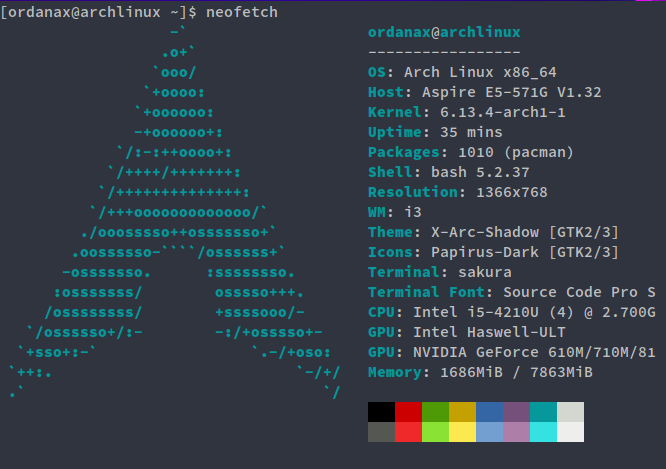Click the GPU Intel Haswell-ULT line
The height and width of the screenshot is (469, 666).
click(466, 332)
